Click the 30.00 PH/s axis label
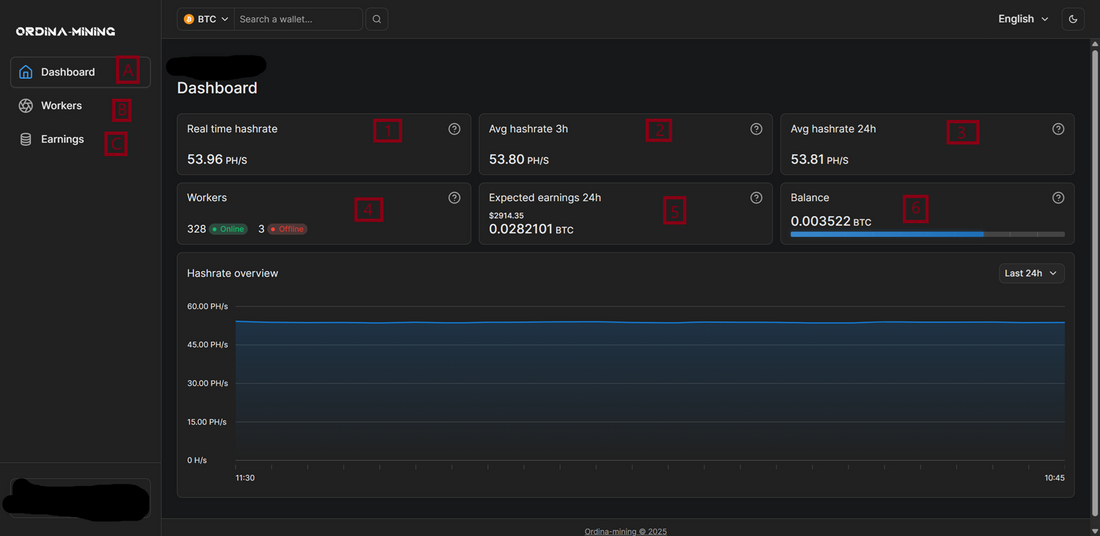The image size is (1100, 536). pyautogui.click(x=208, y=384)
